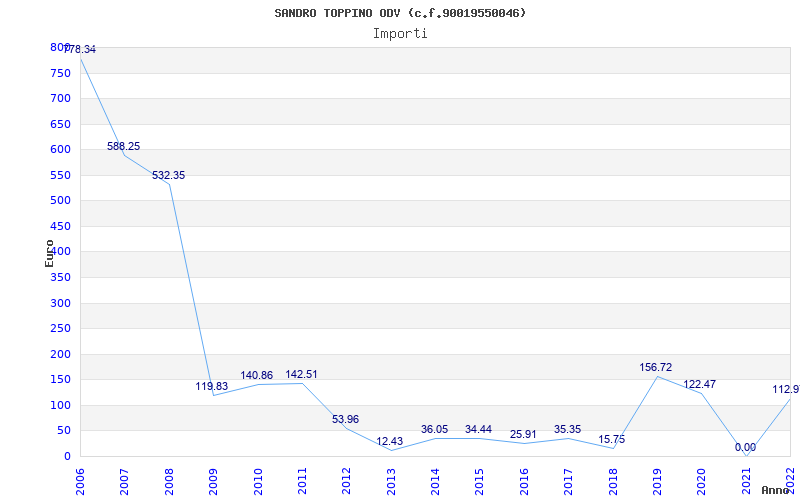Click the 2020 x-axis year label
The height and width of the screenshot is (500, 800).
pyautogui.click(x=702, y=482)
